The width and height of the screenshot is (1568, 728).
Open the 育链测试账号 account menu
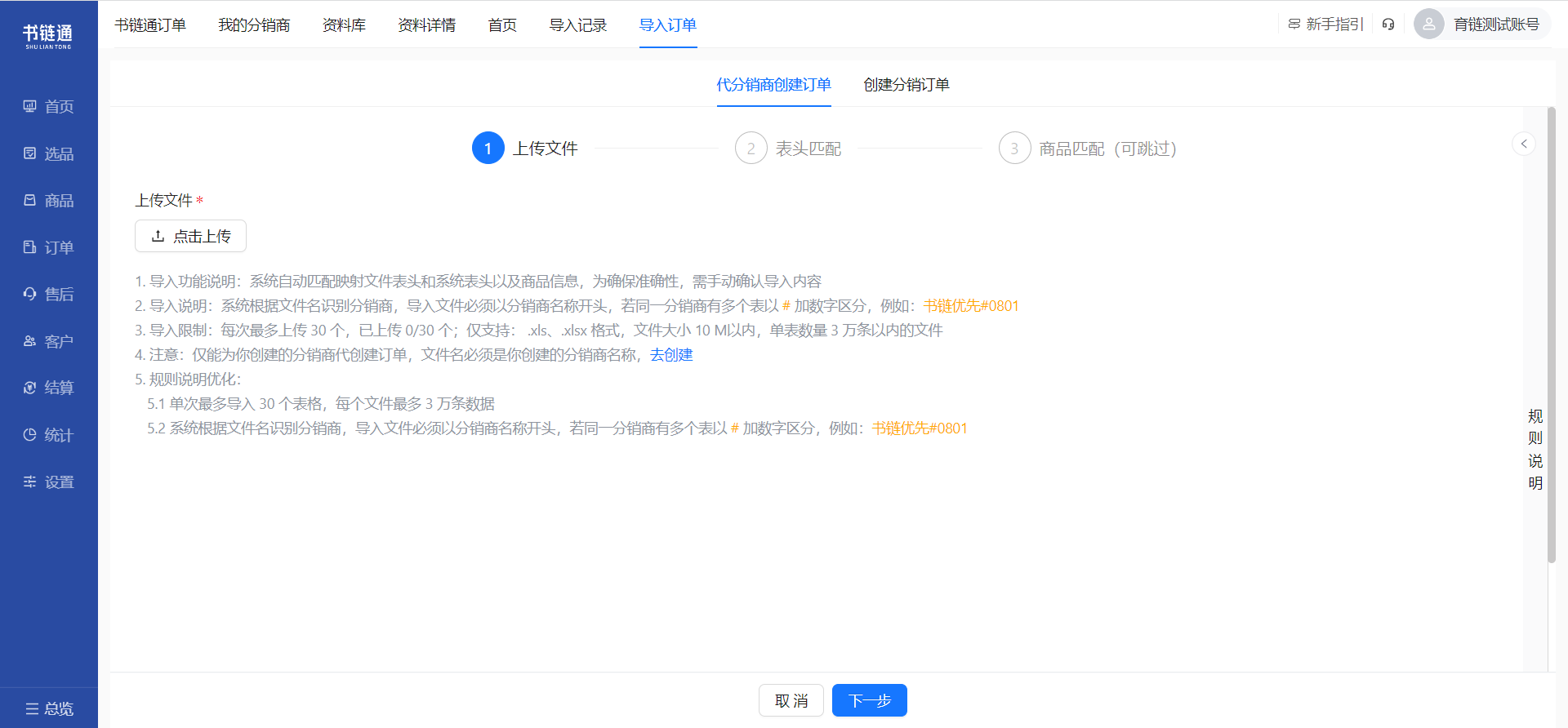(1496, 24)
